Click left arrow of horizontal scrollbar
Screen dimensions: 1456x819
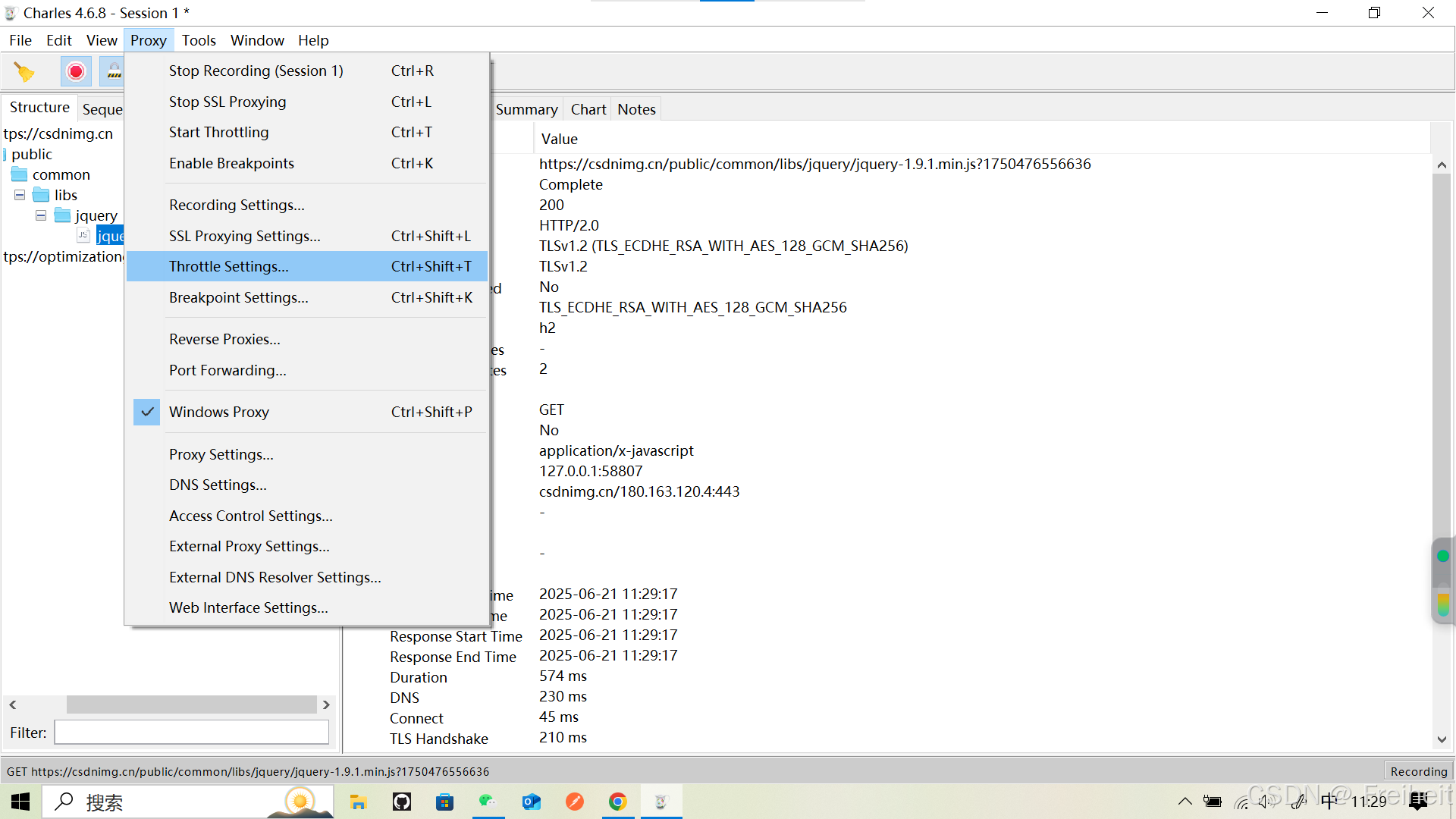[13, 704]
